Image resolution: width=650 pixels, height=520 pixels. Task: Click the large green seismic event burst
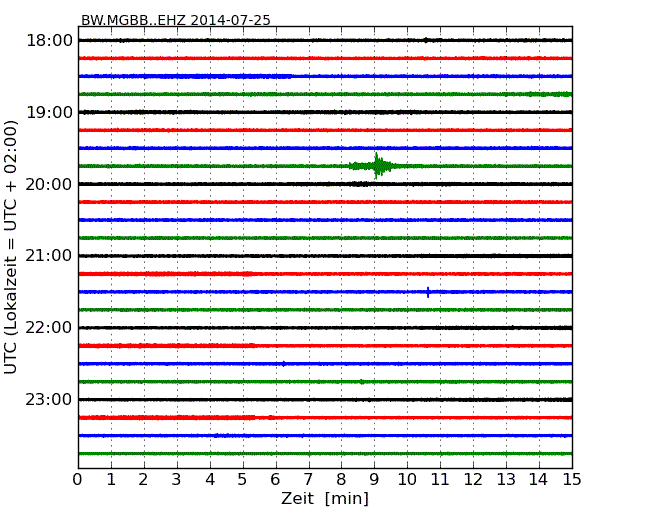(377, 166)
